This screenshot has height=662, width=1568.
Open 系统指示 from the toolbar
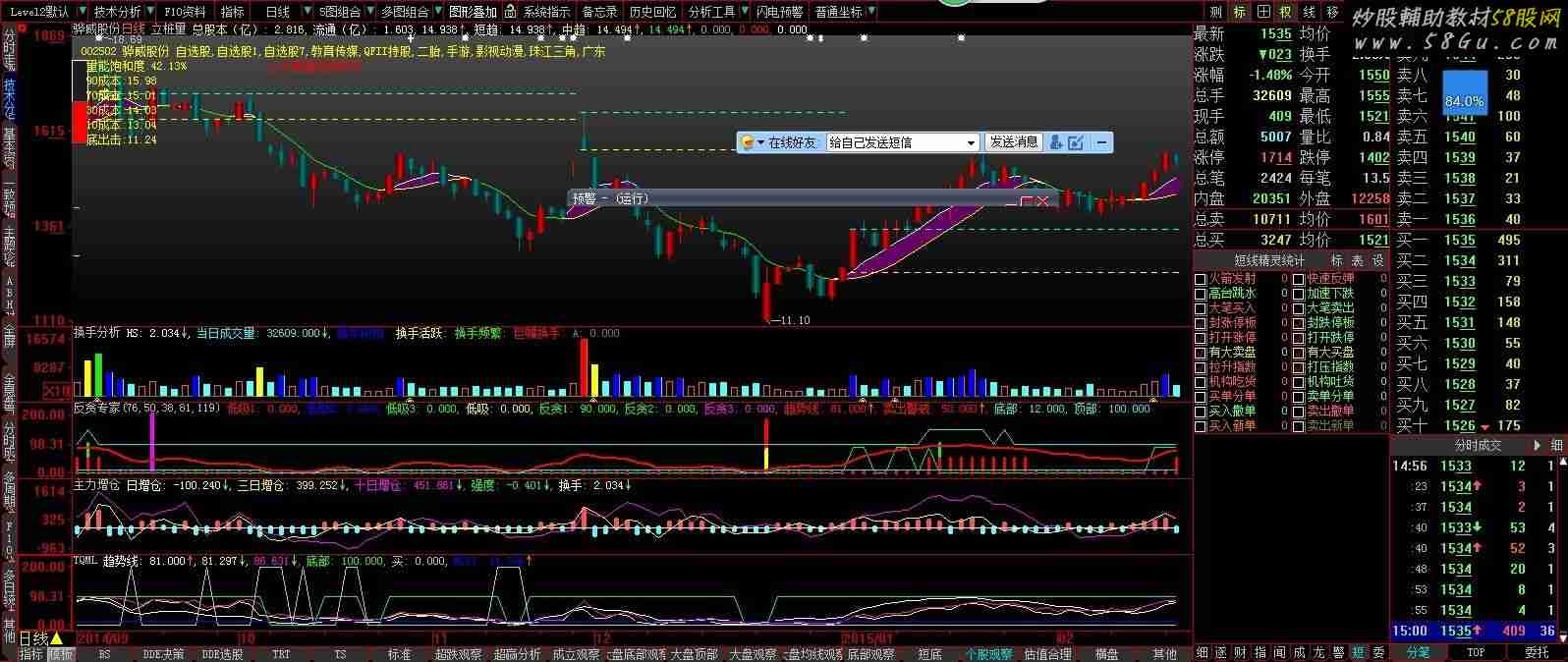tap(546, 12)
